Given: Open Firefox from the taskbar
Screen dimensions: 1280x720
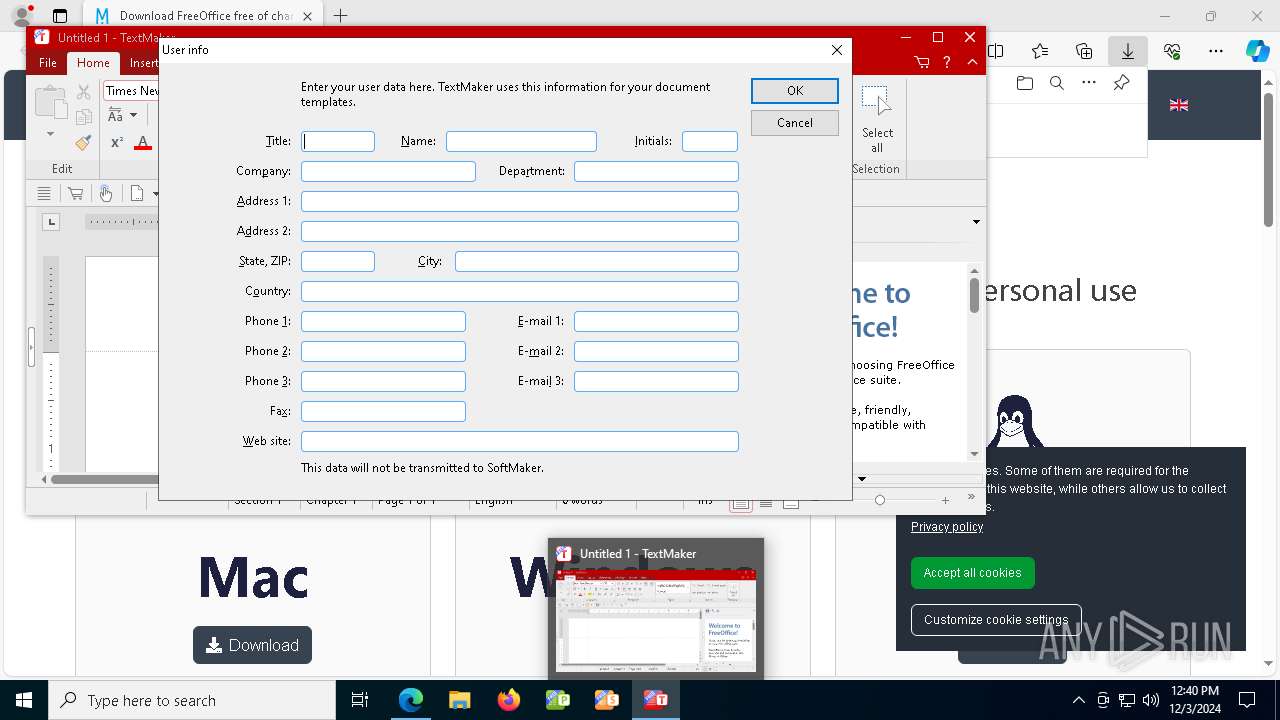Looking at the screenshot, I should pos(509,700).
